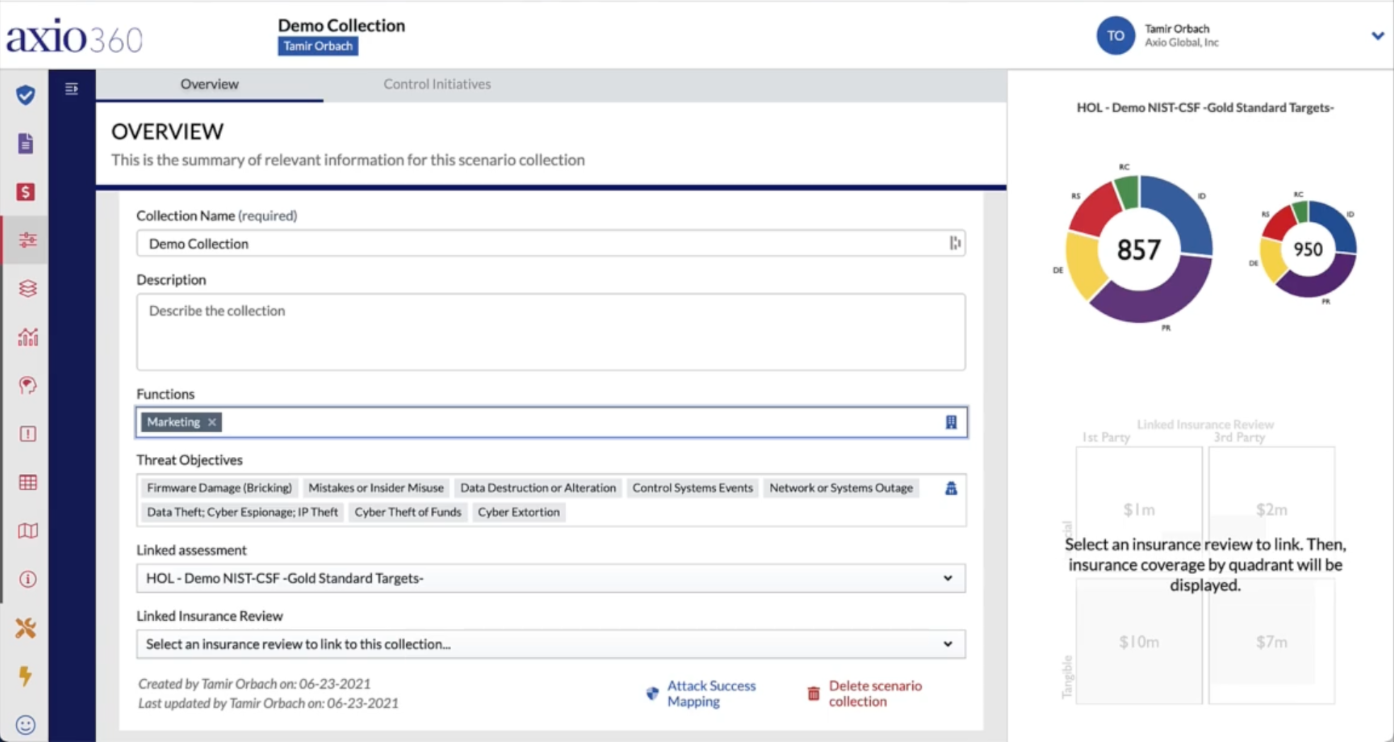
Task: Click the Collection Name input field
Action: pyautogui.click(x=551, y=243)
